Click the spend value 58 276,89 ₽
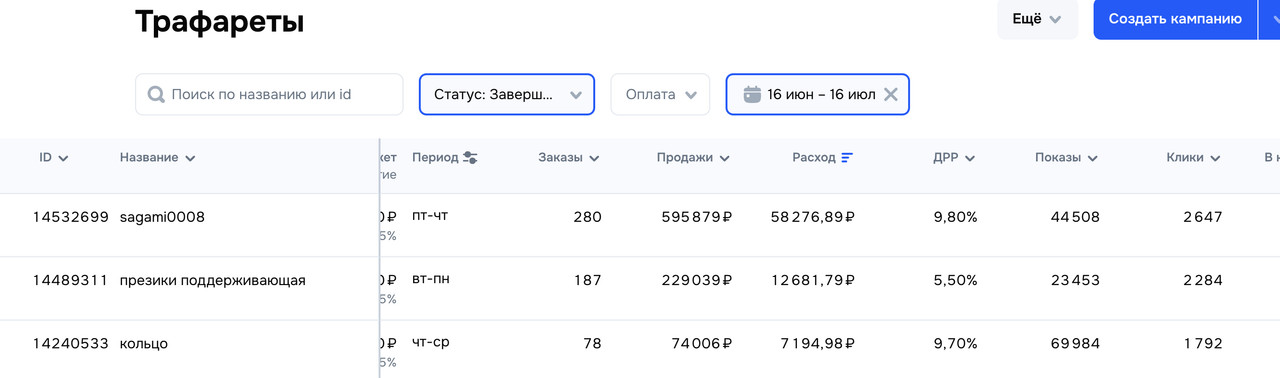The image size is (1280, 378). click(x=812, y=217)
